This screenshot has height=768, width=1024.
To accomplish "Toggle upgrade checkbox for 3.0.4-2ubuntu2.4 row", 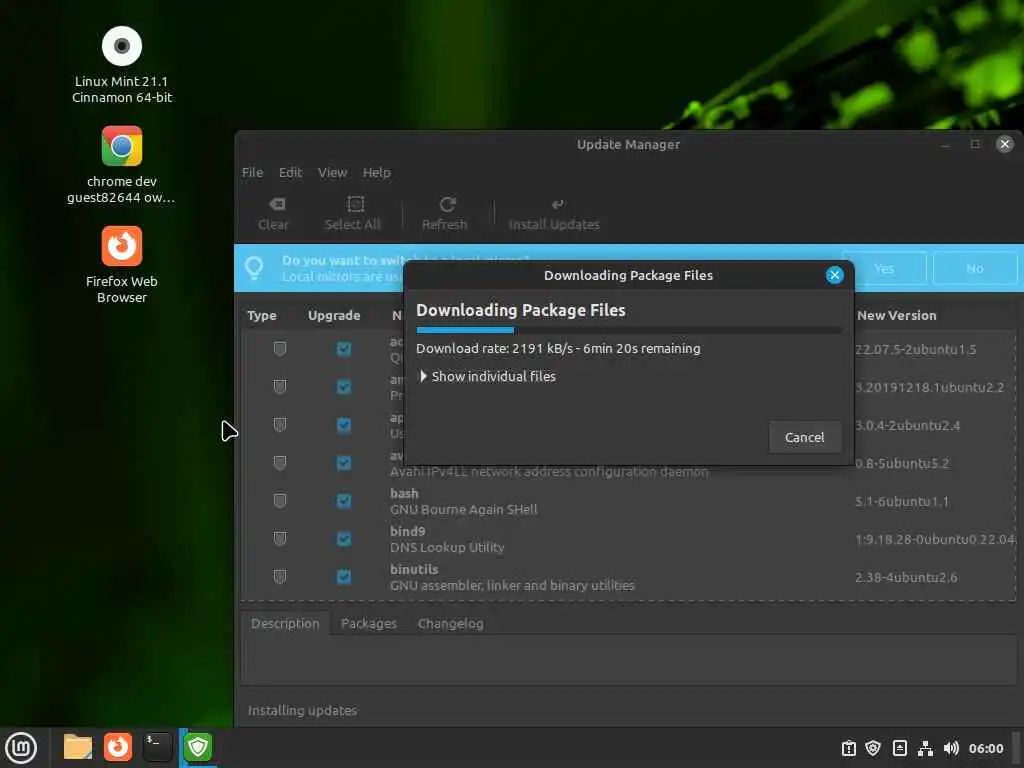I will 344,425.
